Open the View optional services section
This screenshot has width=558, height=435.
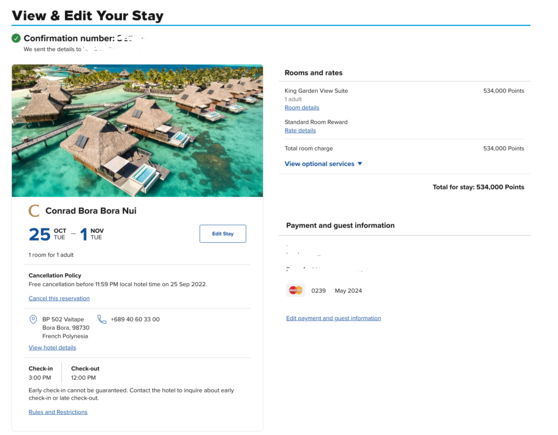tap(323, 164)
